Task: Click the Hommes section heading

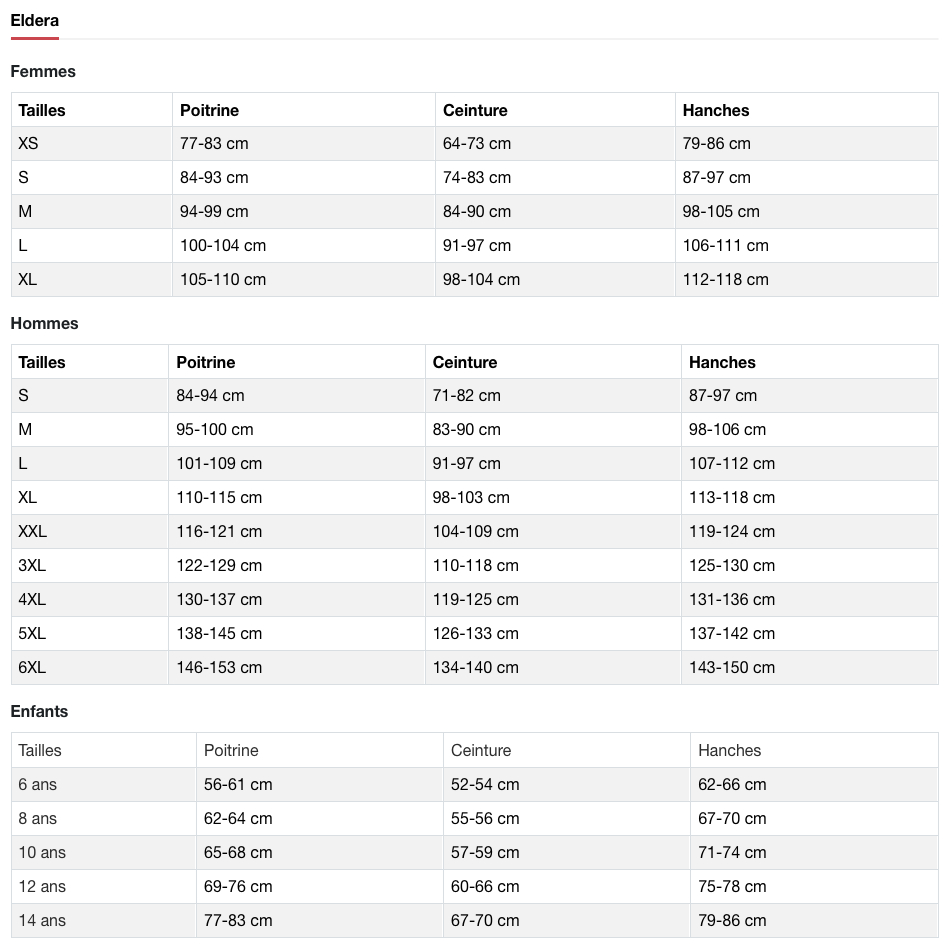Action: click(44, 324)
